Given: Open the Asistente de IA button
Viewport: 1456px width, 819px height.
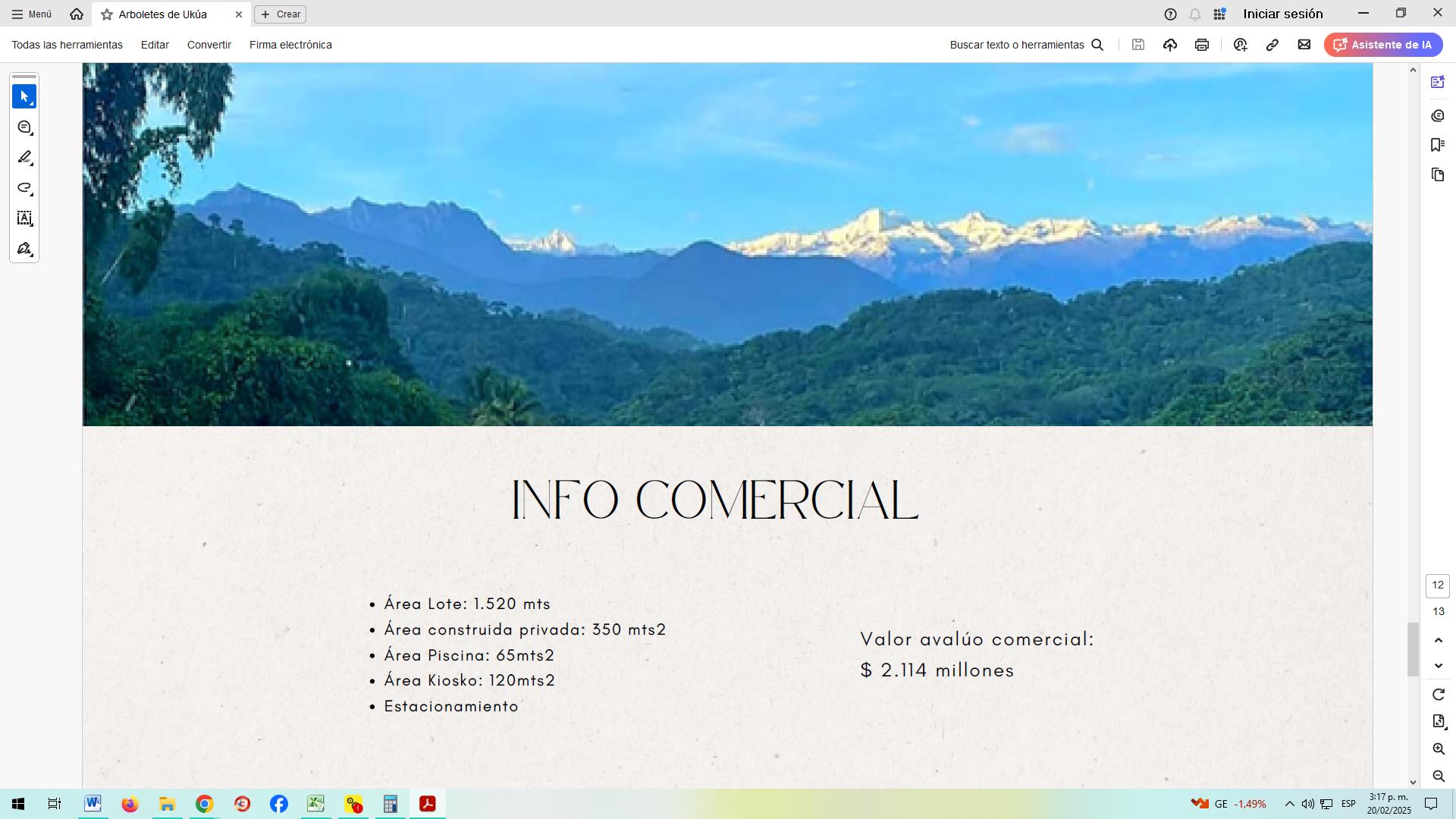Looking at the screenshot, I should click(x=1383, y=45).
